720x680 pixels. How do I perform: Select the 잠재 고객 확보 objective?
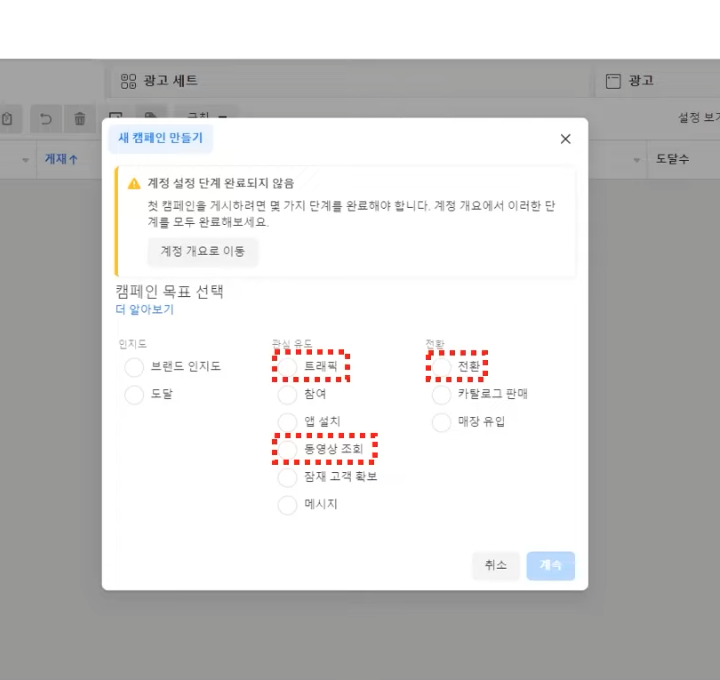288,477
